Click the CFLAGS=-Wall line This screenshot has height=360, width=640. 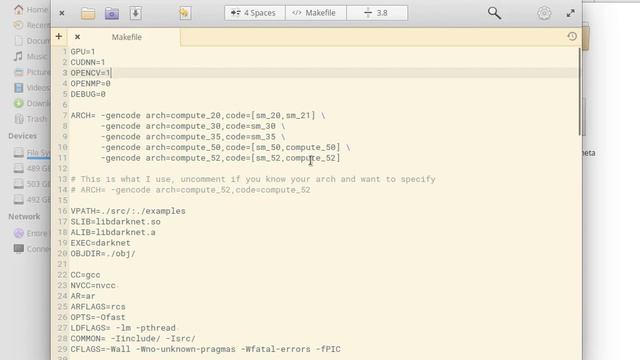[x=205, y=349]
